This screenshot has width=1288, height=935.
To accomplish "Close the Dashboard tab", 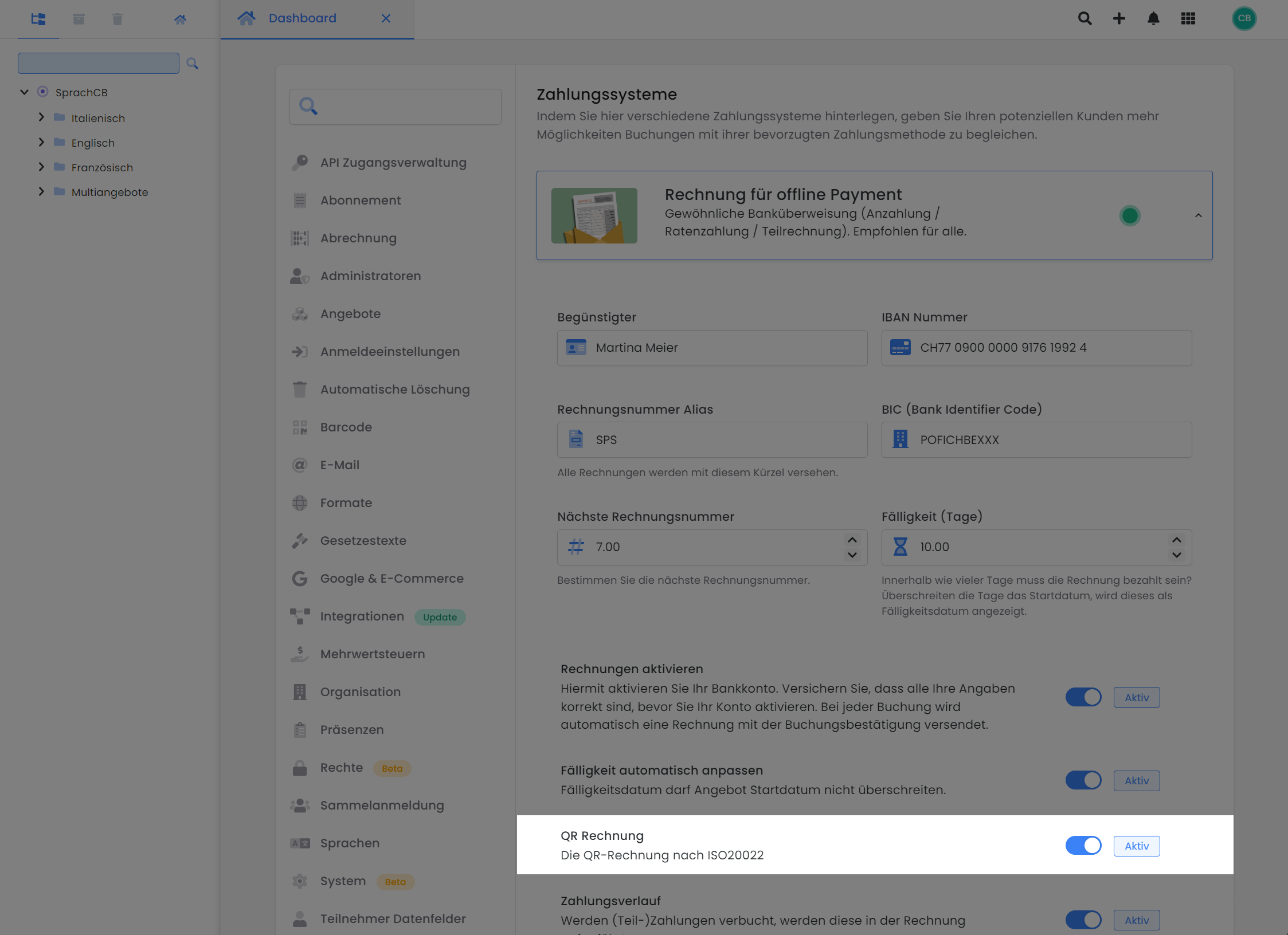I will pyautogui.click(x=386, y=18).
